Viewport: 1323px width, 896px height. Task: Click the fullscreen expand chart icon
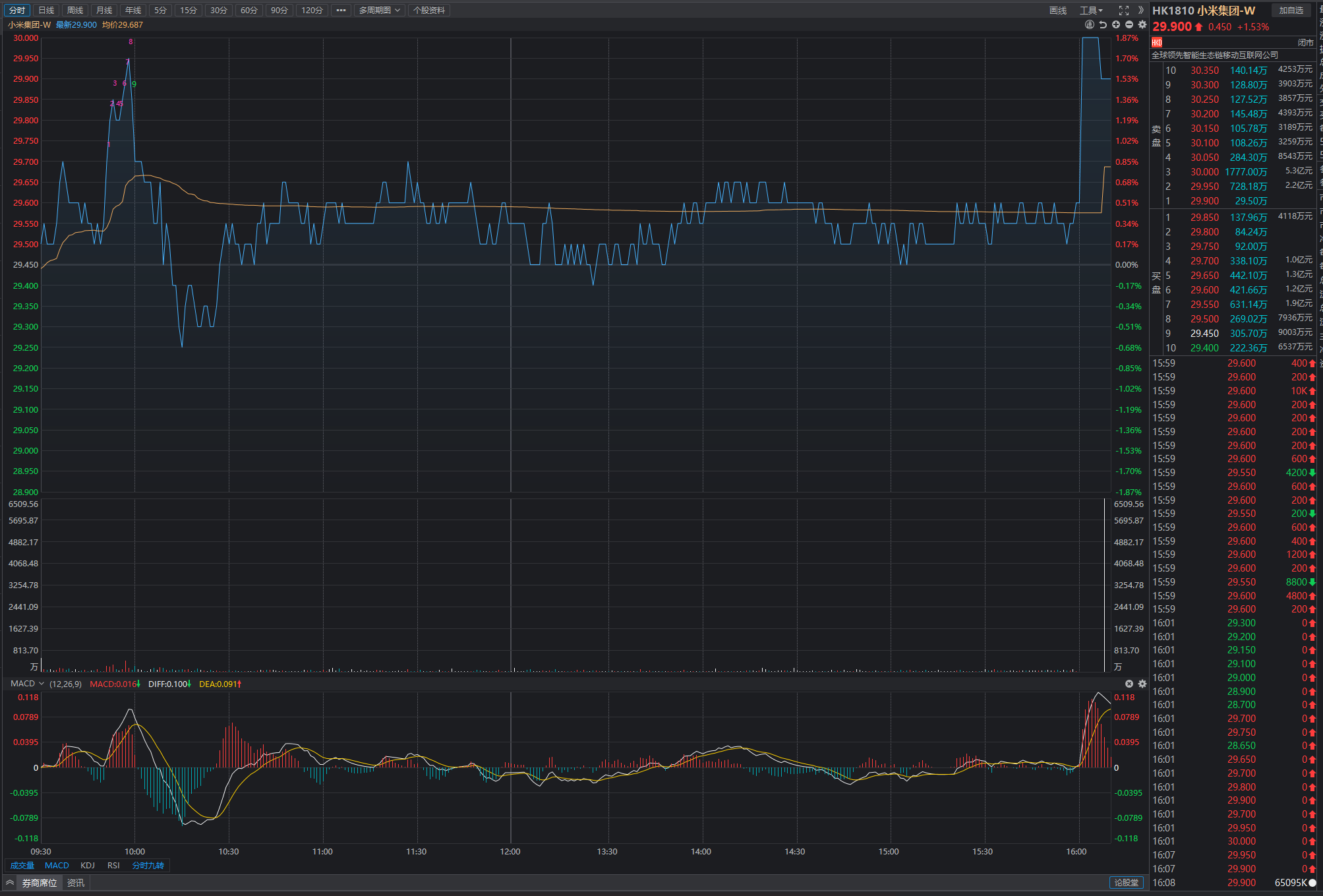pos(1124,11)
